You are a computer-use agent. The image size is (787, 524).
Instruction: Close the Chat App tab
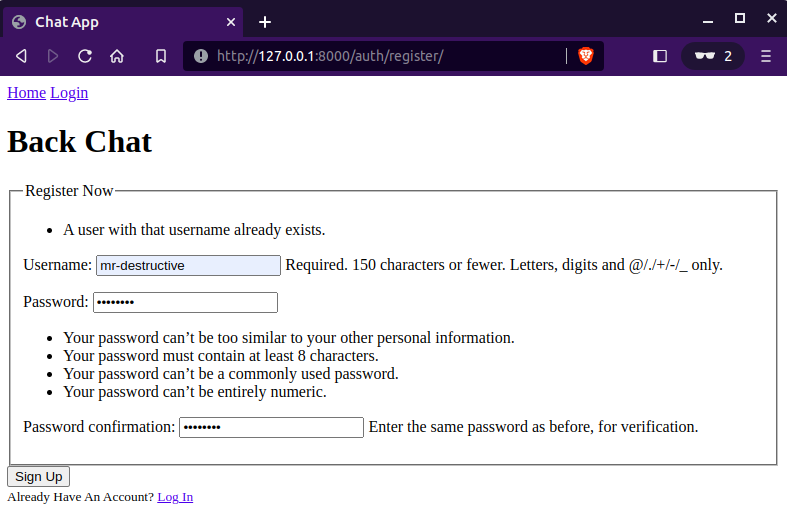(x=231, y=21)
